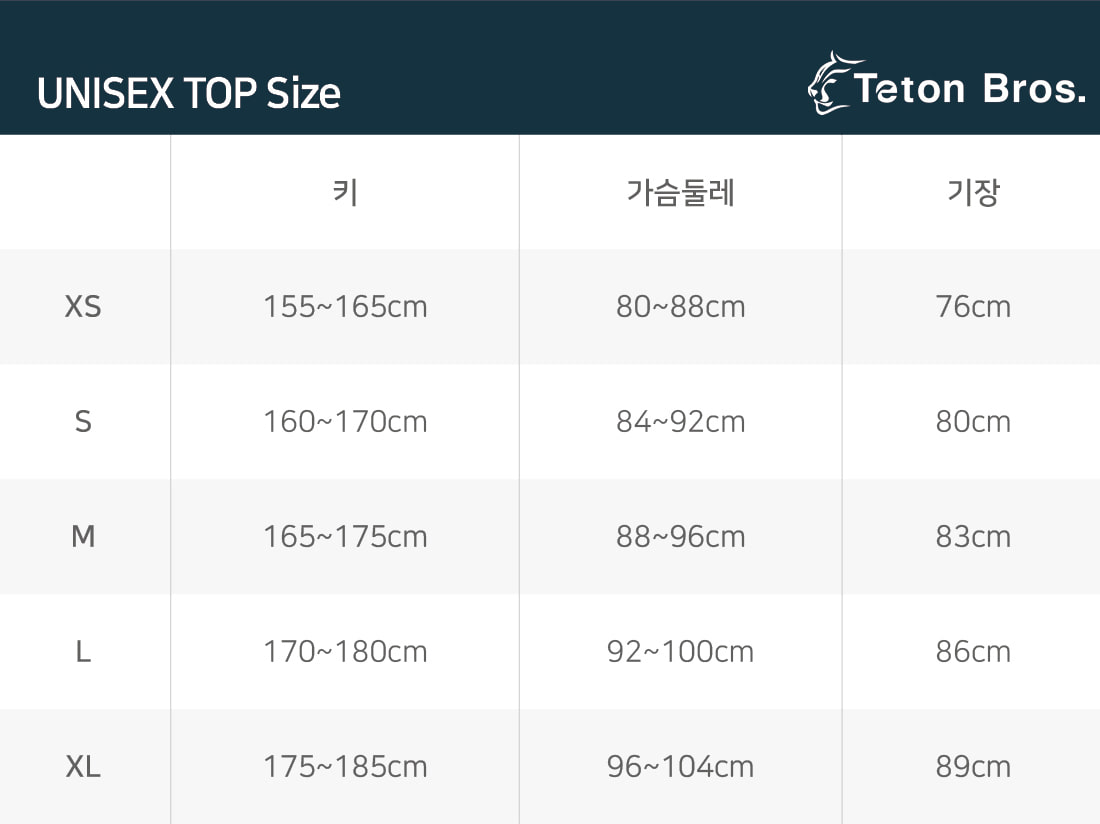
Task: Select the XS size row label
Action: [83, 306]
